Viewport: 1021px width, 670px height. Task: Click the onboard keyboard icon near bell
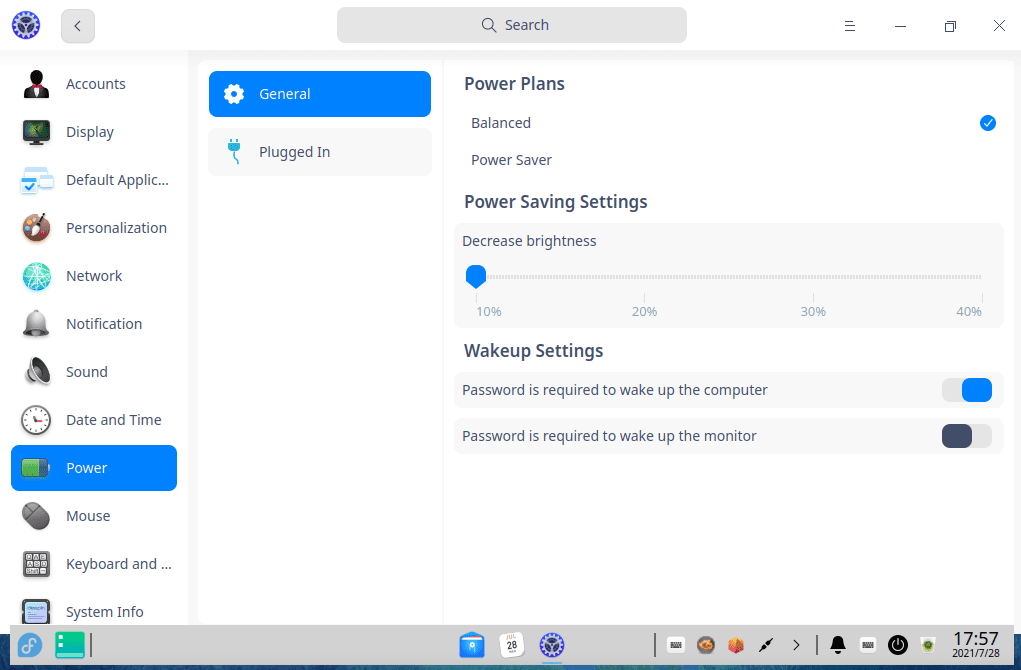click(x=868, y=645)
